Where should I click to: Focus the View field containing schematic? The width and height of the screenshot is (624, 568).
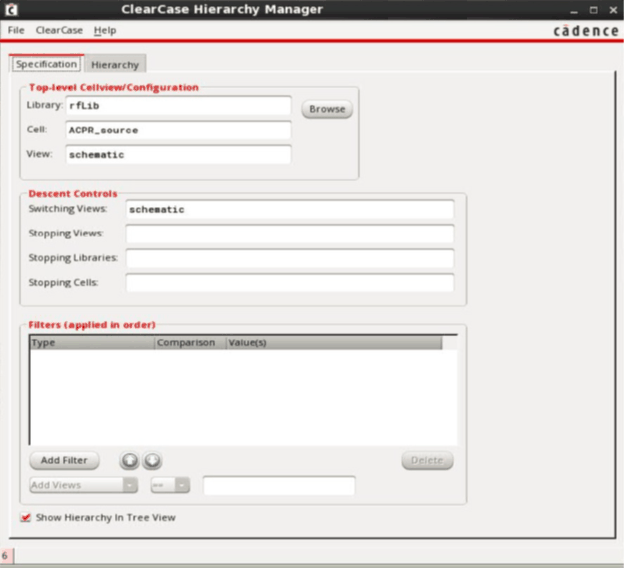[178, 154]
